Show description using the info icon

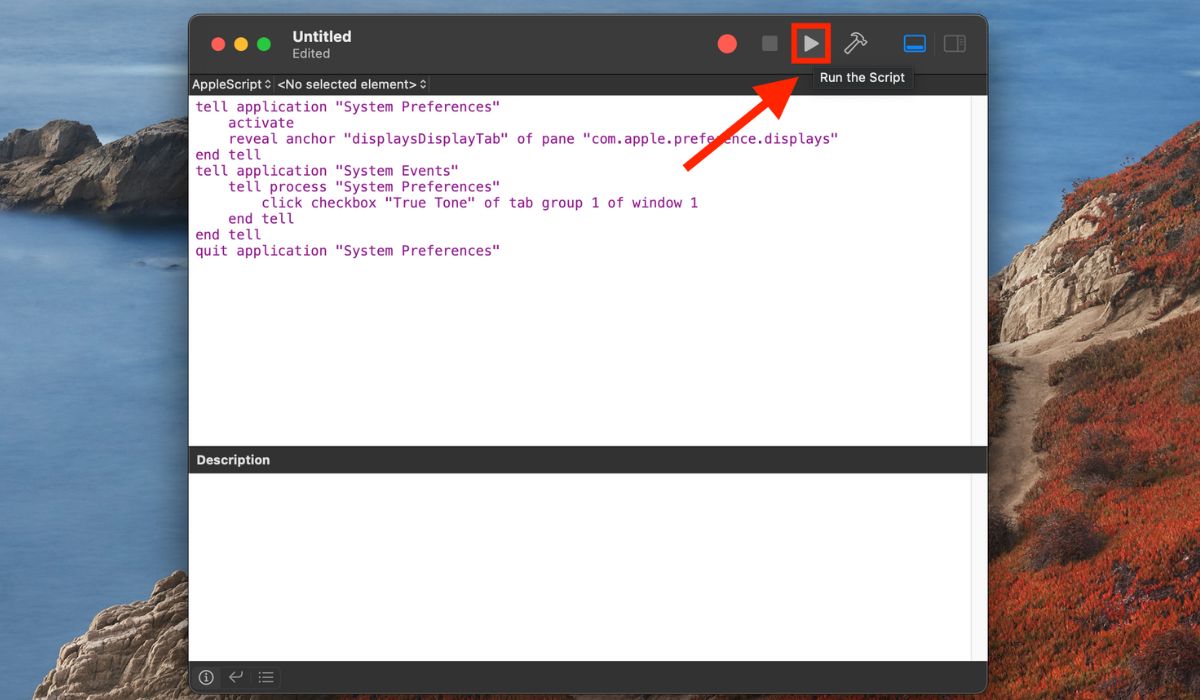click(x=206, y=677)
